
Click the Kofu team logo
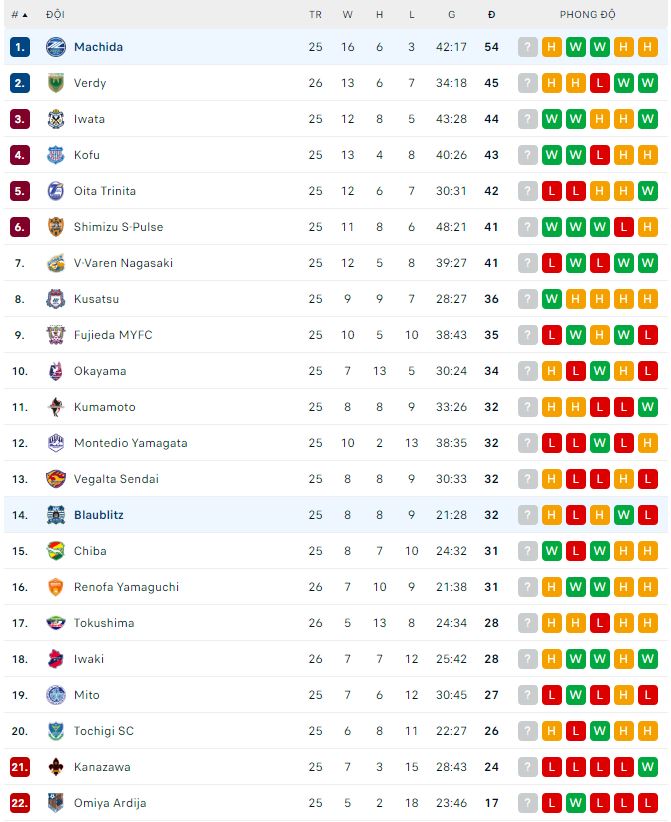point(56,155)
